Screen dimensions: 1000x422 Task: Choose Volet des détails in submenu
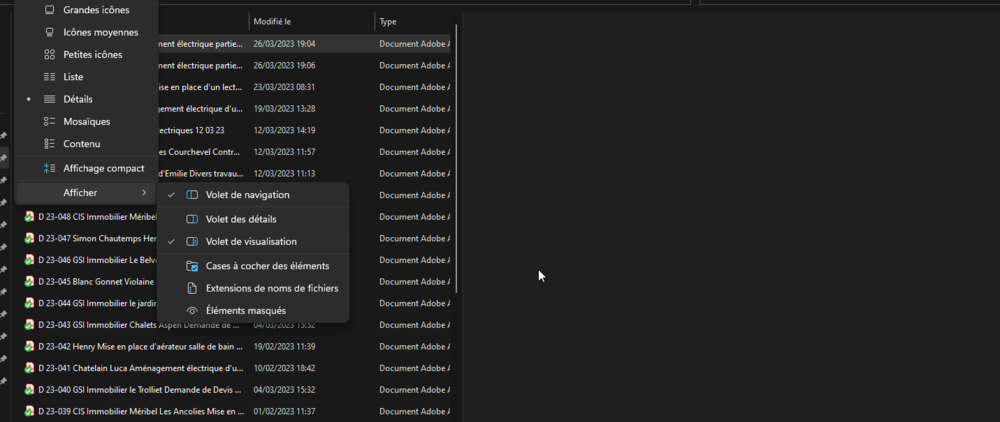point(240,219)
